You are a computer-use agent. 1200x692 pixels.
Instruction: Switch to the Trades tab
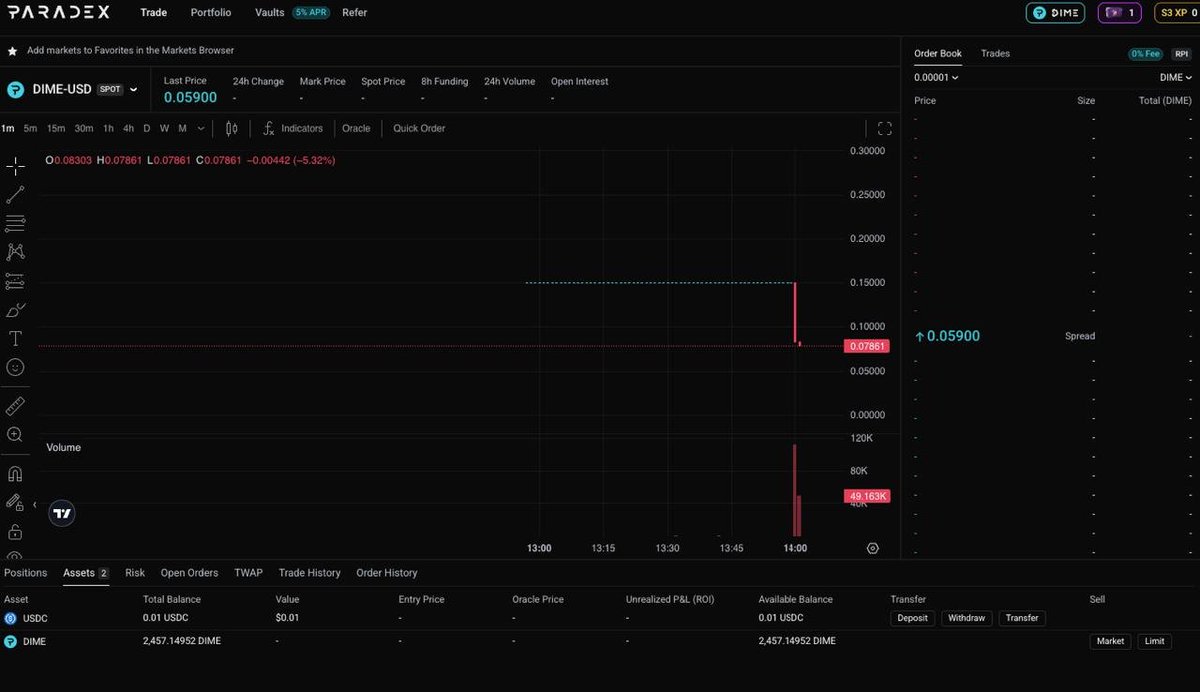tap(995, 53)
